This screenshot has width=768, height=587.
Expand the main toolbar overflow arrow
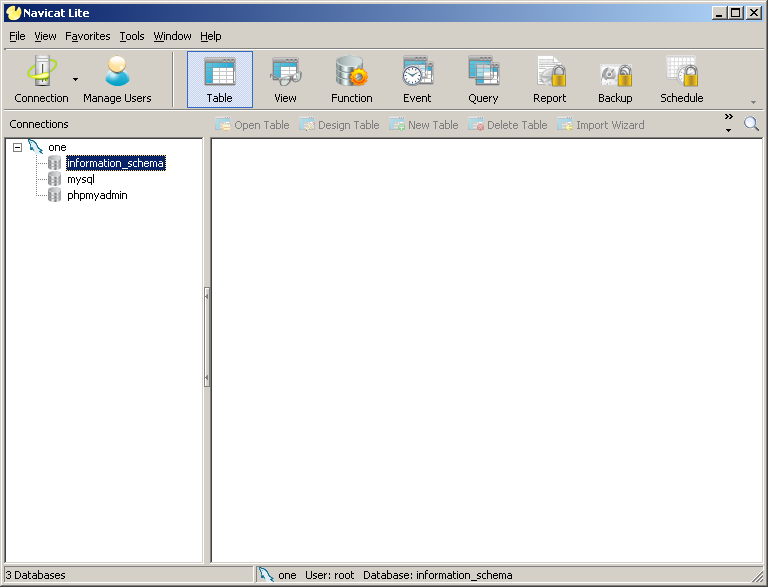point(753,102)
